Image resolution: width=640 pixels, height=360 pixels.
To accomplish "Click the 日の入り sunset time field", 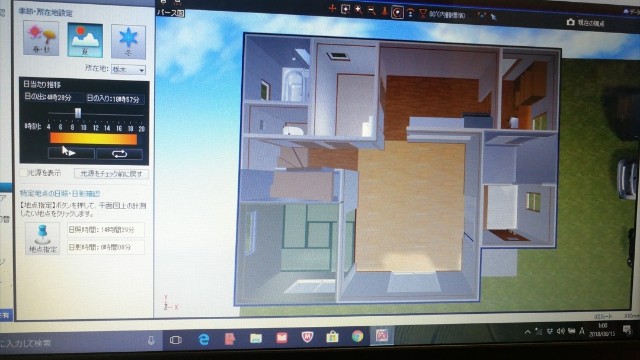I will click(x=115, y=99).
